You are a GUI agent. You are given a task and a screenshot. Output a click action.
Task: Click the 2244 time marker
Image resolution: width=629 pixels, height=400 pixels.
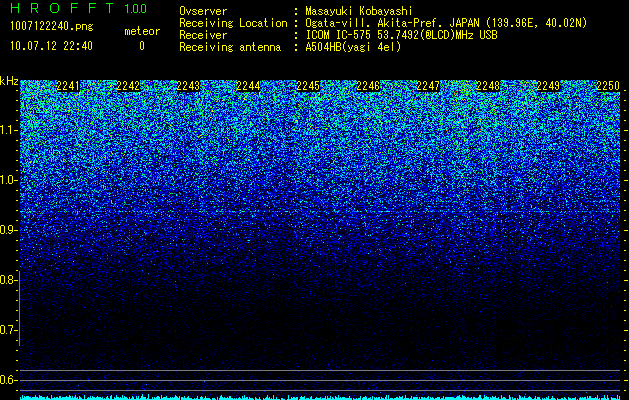248,86
